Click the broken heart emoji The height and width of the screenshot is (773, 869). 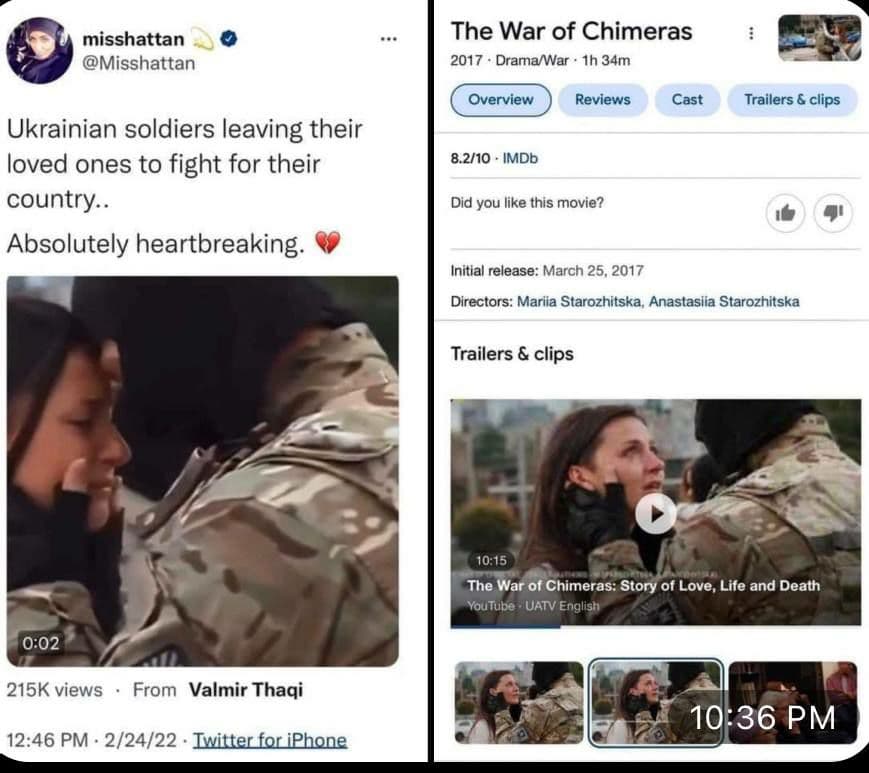click(328, 243)
